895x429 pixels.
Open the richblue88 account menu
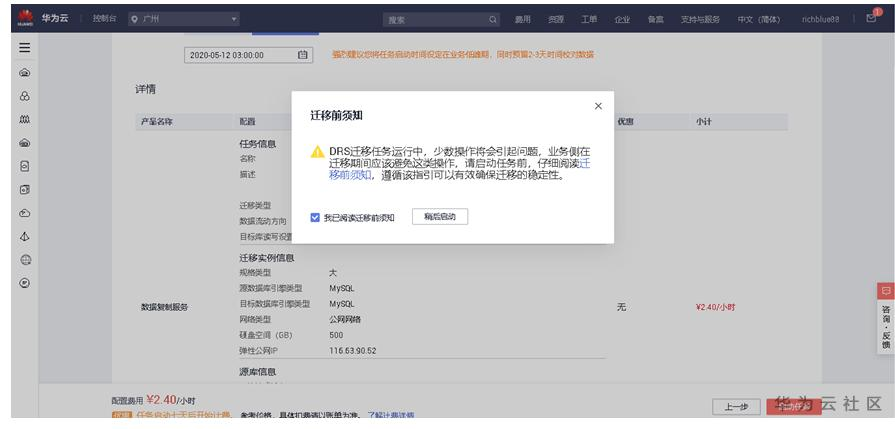[820, 19]
